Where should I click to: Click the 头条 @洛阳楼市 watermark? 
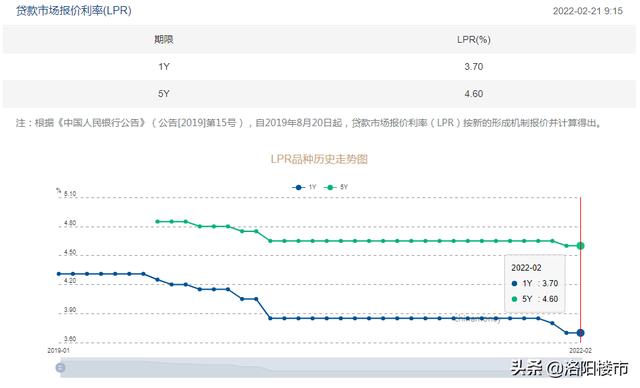coord(570,368)
